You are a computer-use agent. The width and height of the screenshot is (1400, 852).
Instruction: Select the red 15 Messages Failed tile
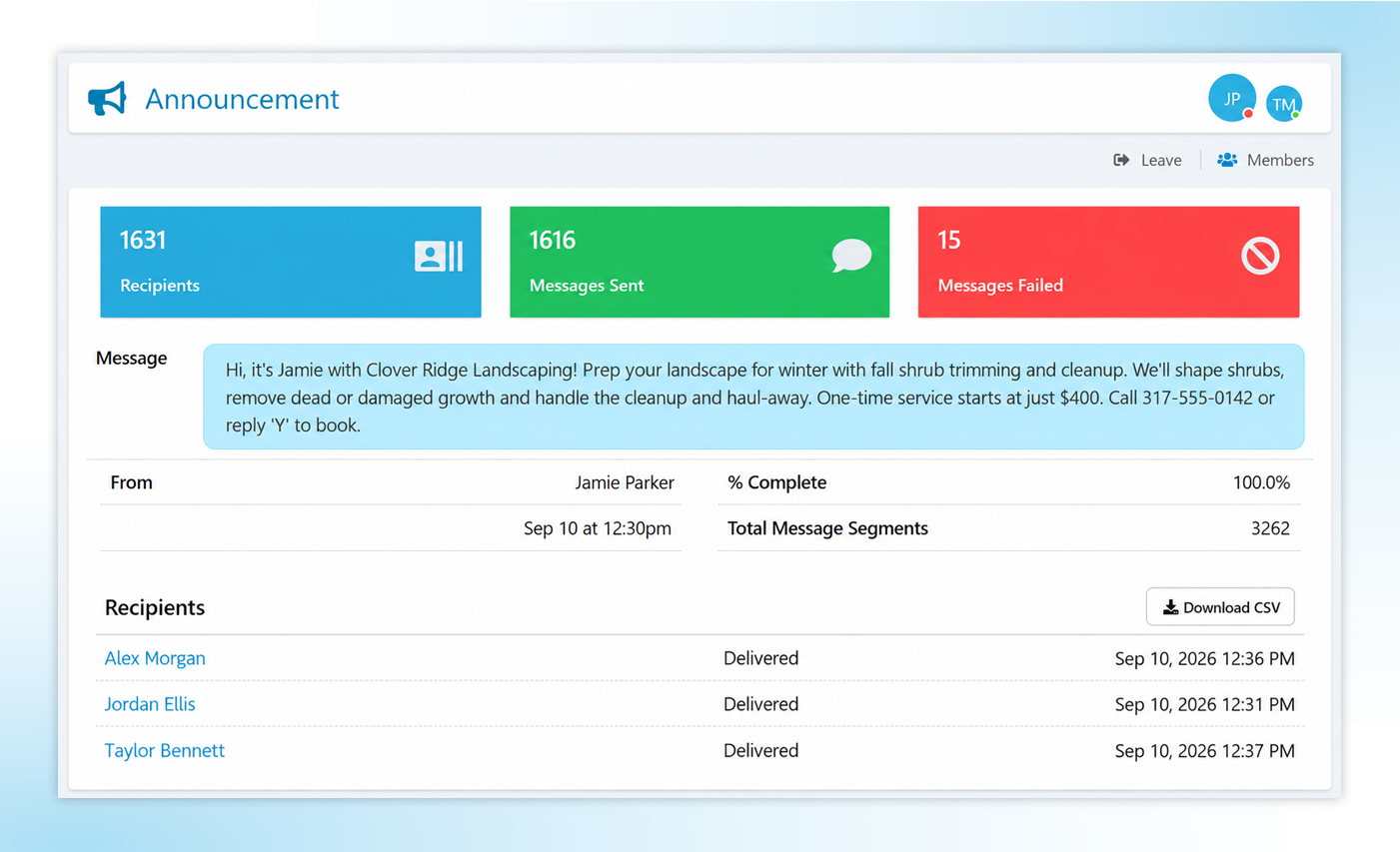click(x=1108, y=262)
